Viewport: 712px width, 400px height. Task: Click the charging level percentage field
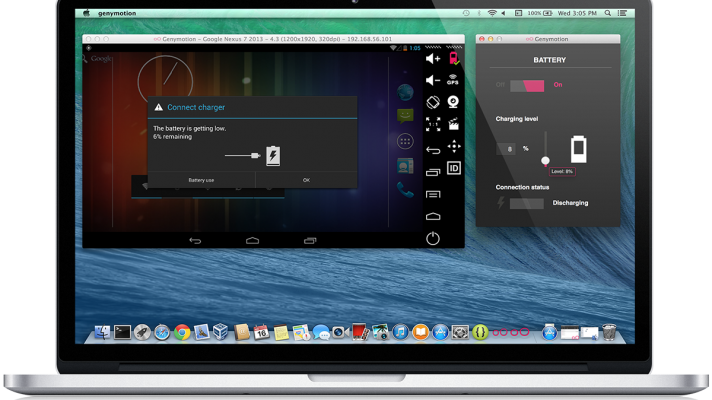click(x=508, y=148)
